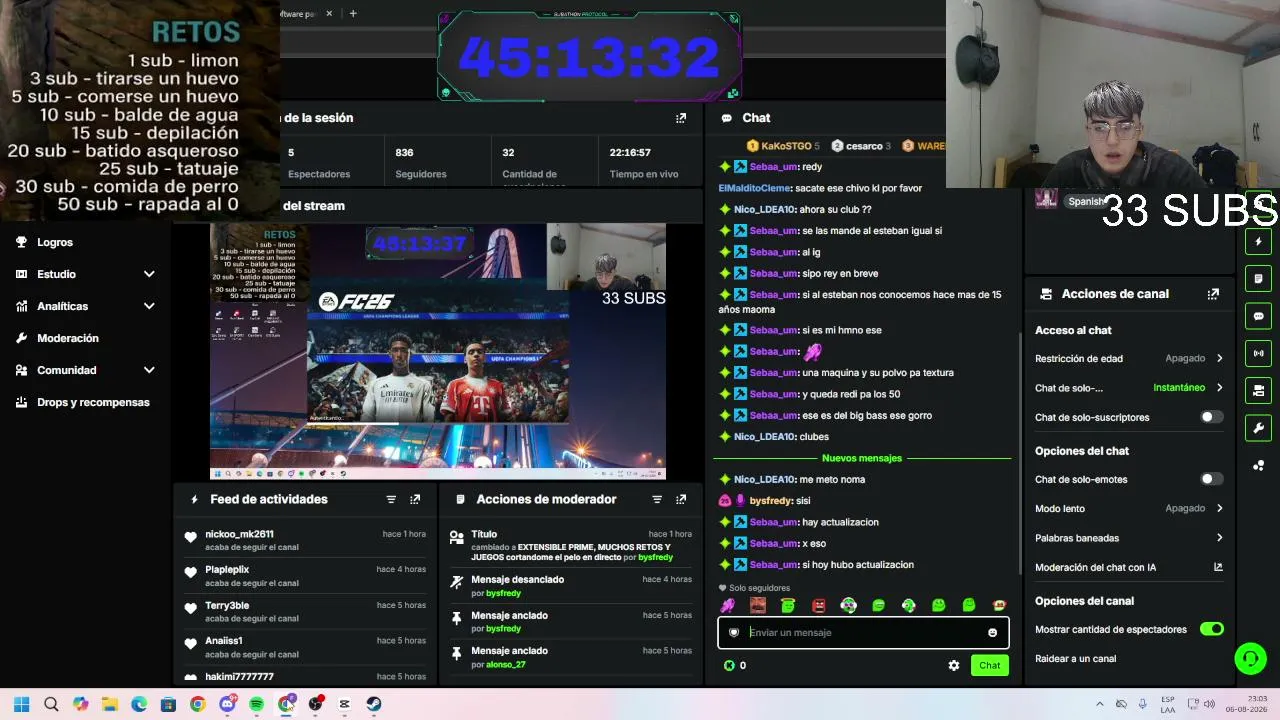Click Analiss1 in activity feed

224,641
